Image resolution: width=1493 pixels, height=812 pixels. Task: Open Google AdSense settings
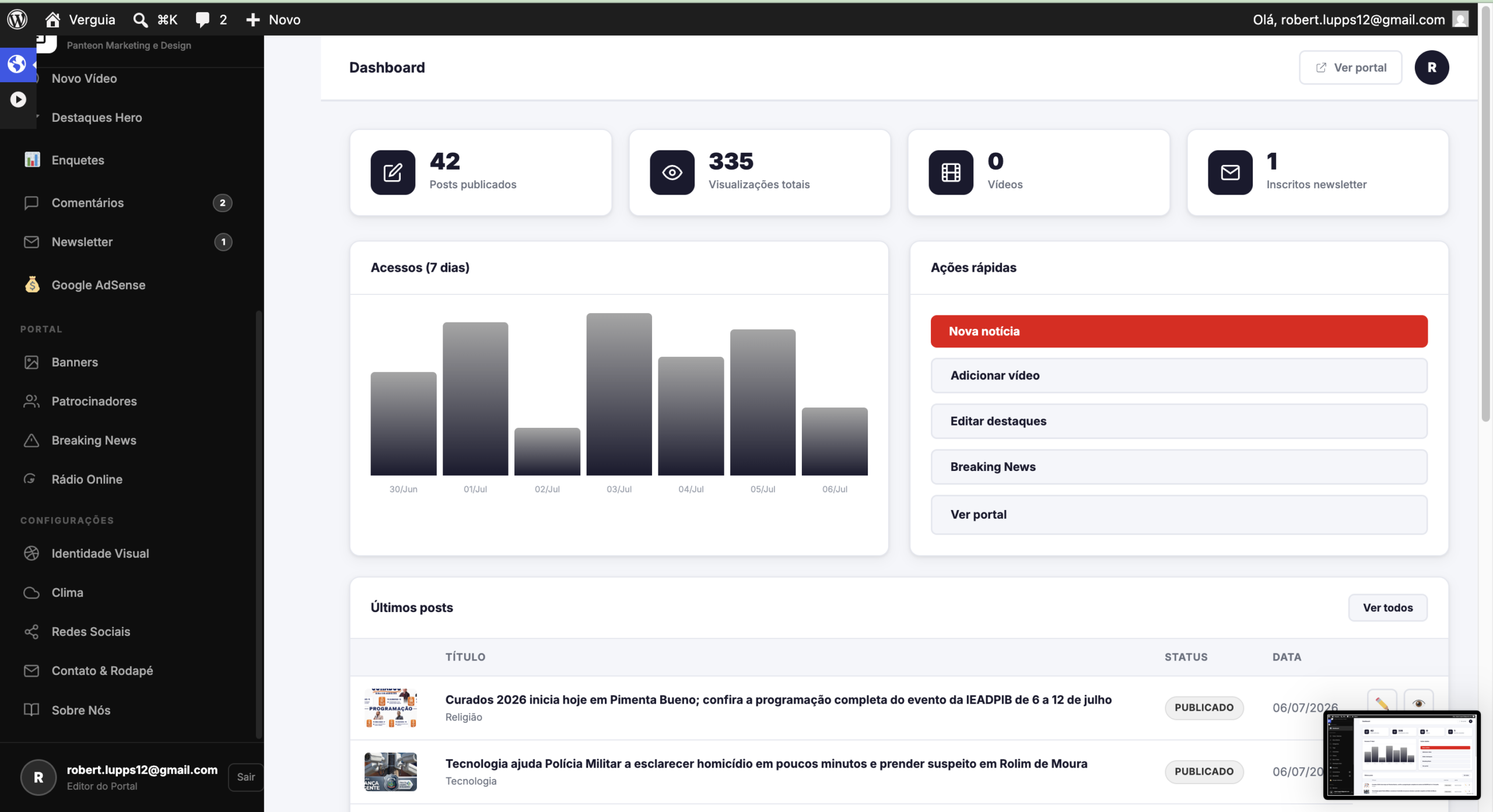[99, 284]
